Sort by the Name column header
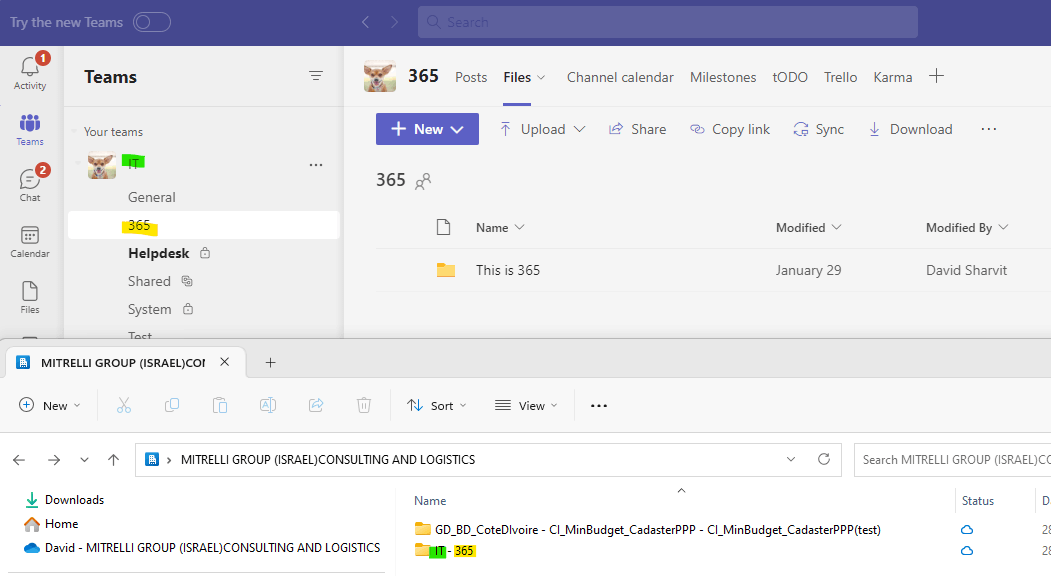The image size is (1051, 576). [499, 227]
